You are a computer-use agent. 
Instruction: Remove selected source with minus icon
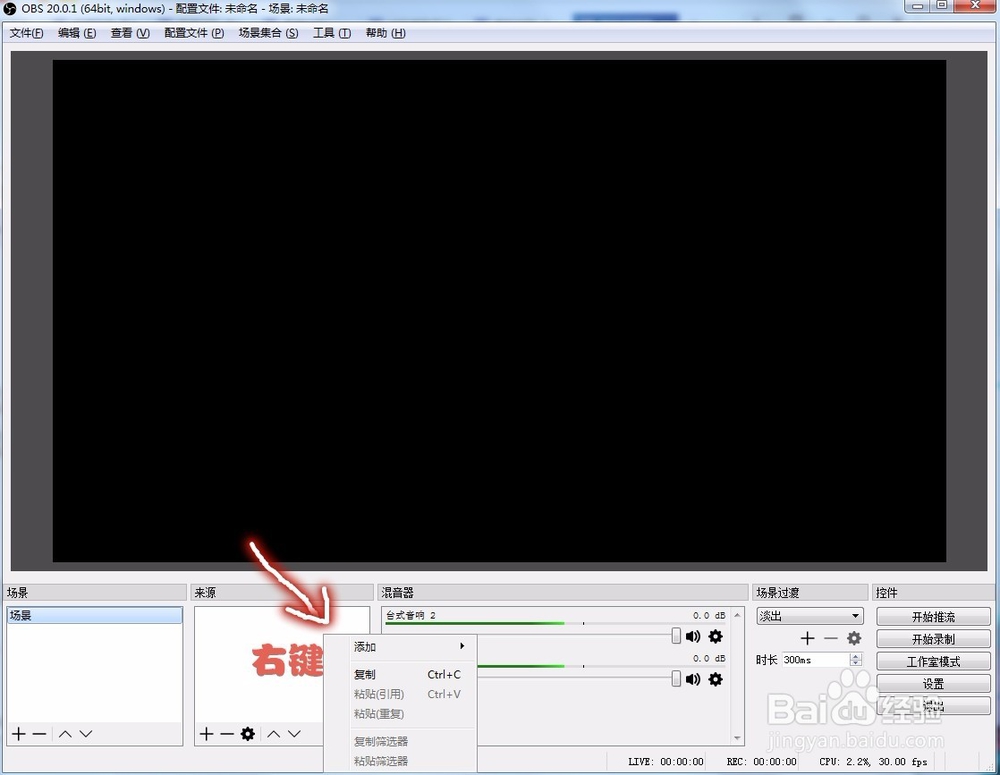pos(227,734)
